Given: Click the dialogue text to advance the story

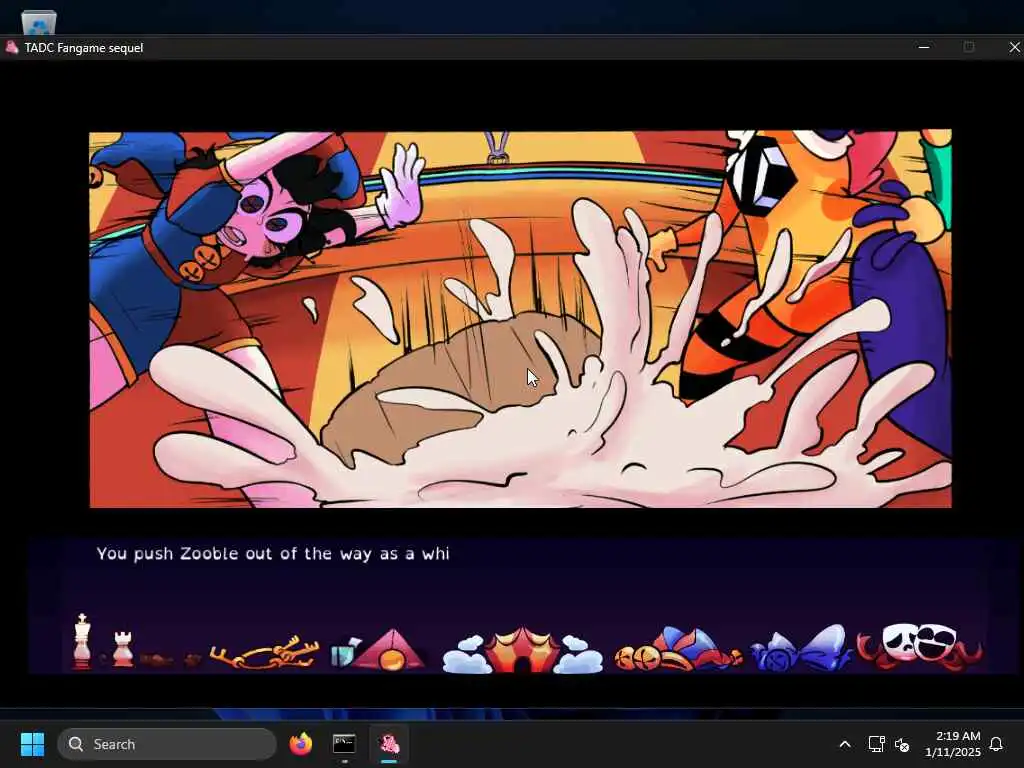Looking at the screenshot, I should click(x=273, y=554).
